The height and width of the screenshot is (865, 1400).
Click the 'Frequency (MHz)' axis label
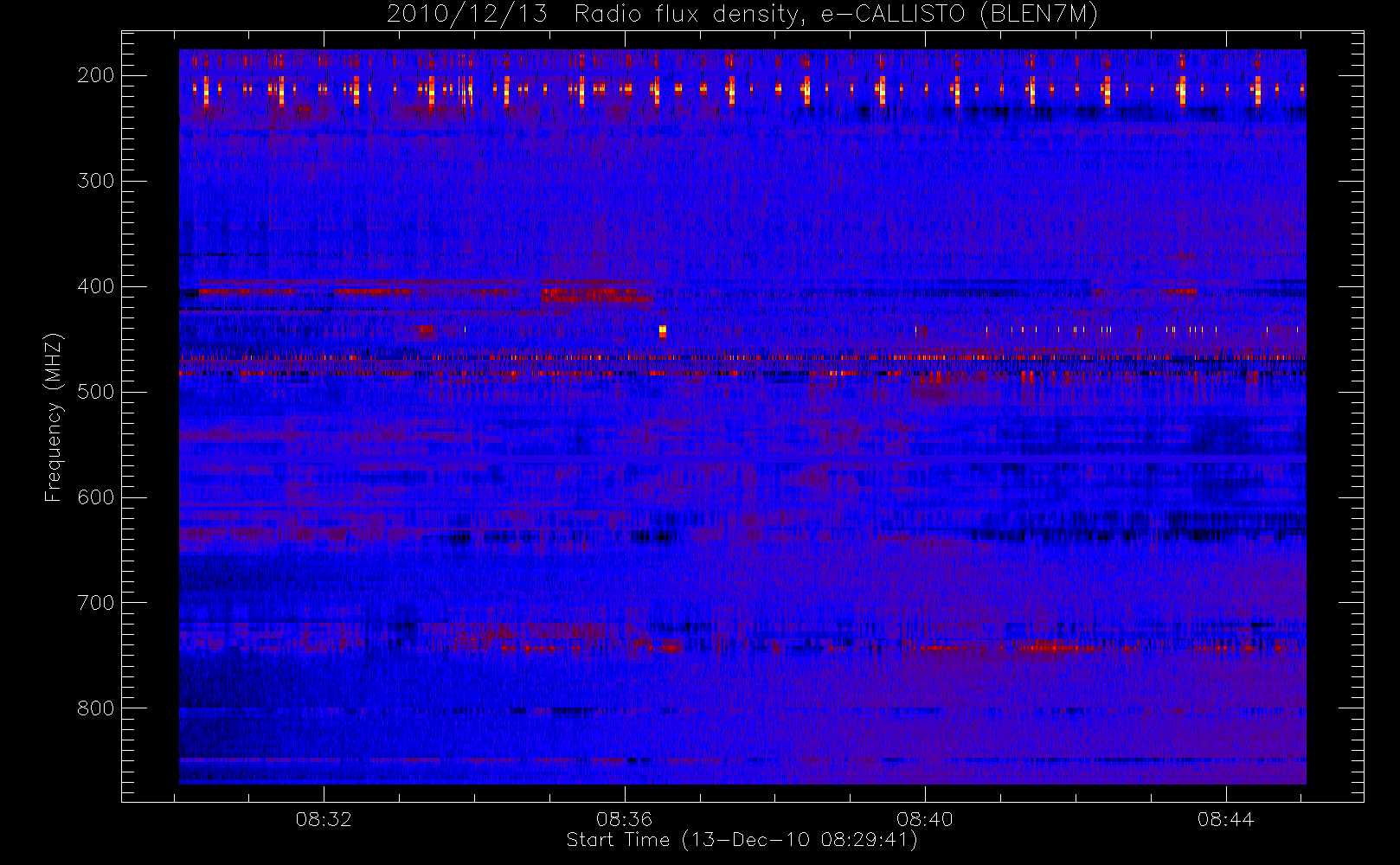pos(54,417)
